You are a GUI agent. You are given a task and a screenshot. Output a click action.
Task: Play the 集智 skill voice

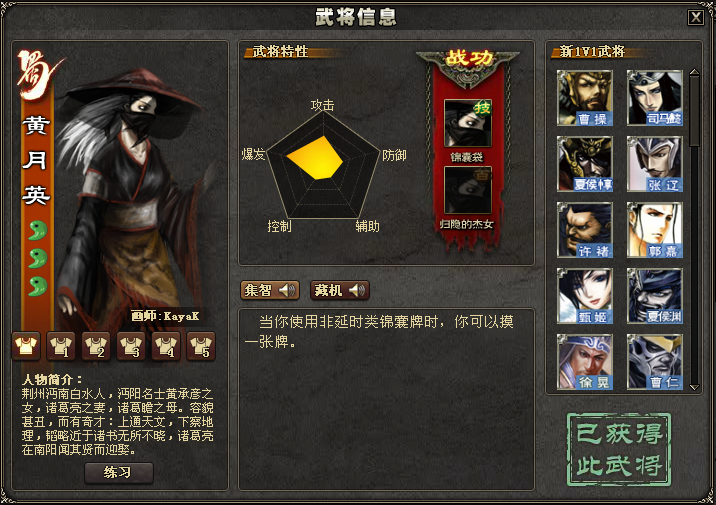270,290
